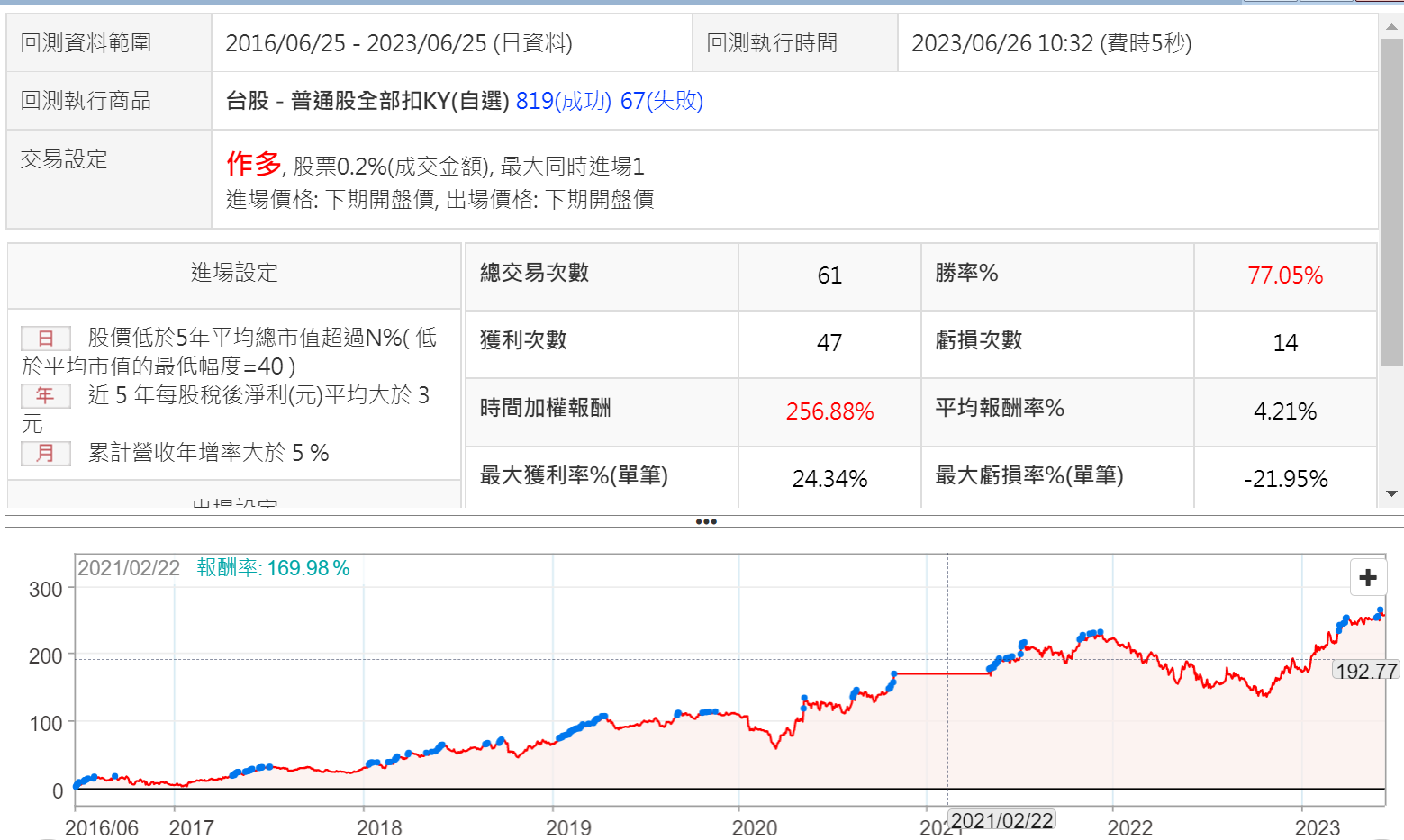Click the 192.77 value label on chart
Viewport: 1404px width, 840px height.
point(1365,671)
